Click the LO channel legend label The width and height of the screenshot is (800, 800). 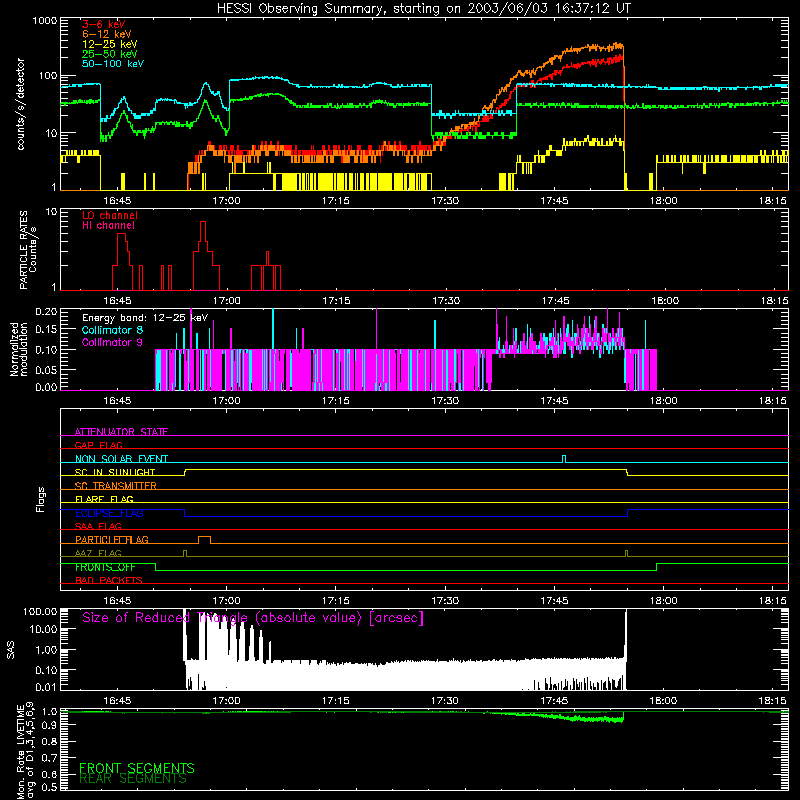pyautogui.click(x=110, y=215)
